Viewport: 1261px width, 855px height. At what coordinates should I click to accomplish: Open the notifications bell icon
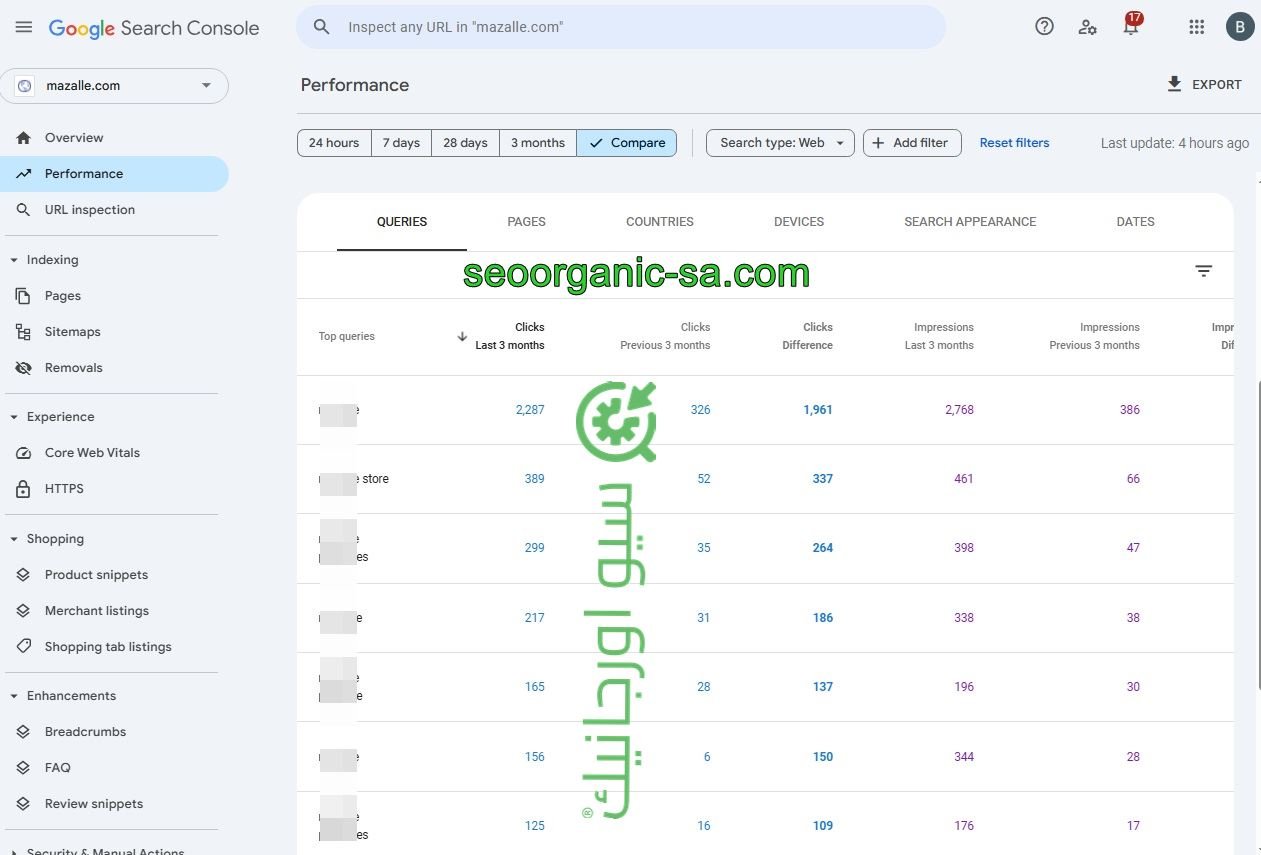pyautogui.click(x=1131, y=27)
